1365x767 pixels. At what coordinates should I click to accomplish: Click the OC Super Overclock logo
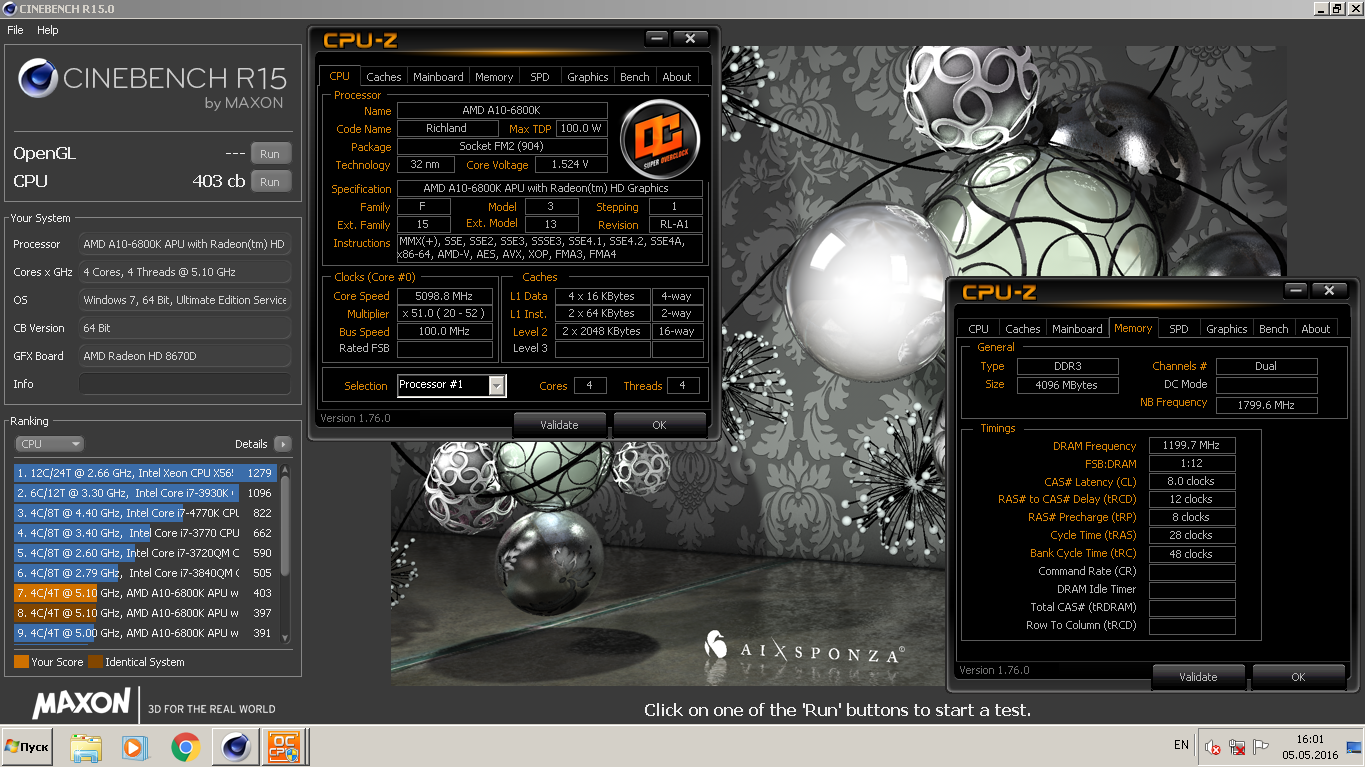[x=660, y=138]
